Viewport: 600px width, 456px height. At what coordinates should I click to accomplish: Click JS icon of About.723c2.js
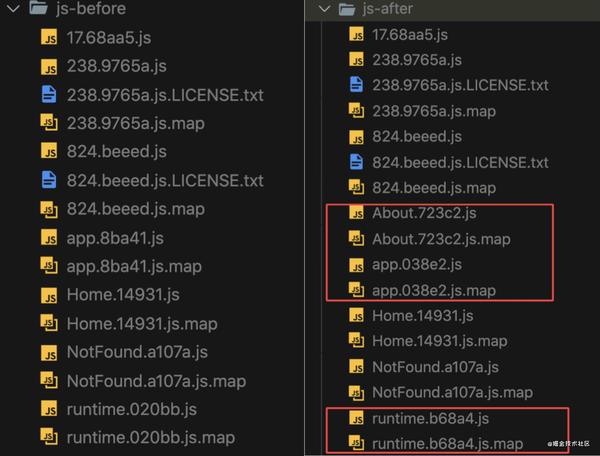(x=356, y=213)
